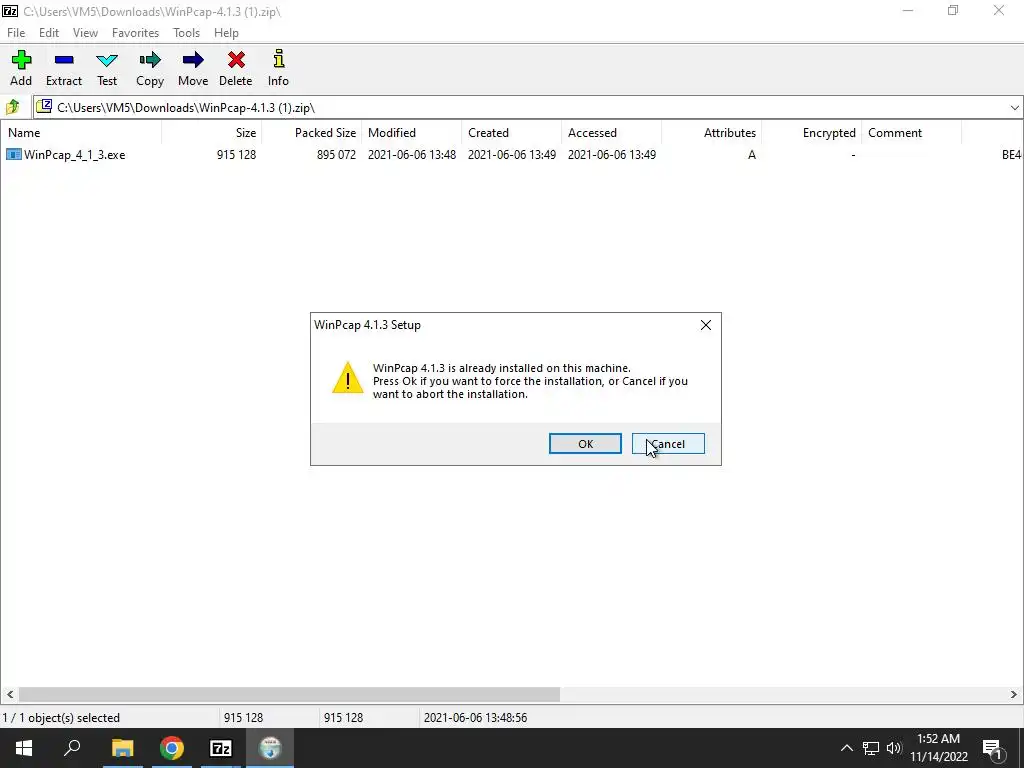1024x768 pixels.
Task: Open the Tools menu
Action: [186, 33]
